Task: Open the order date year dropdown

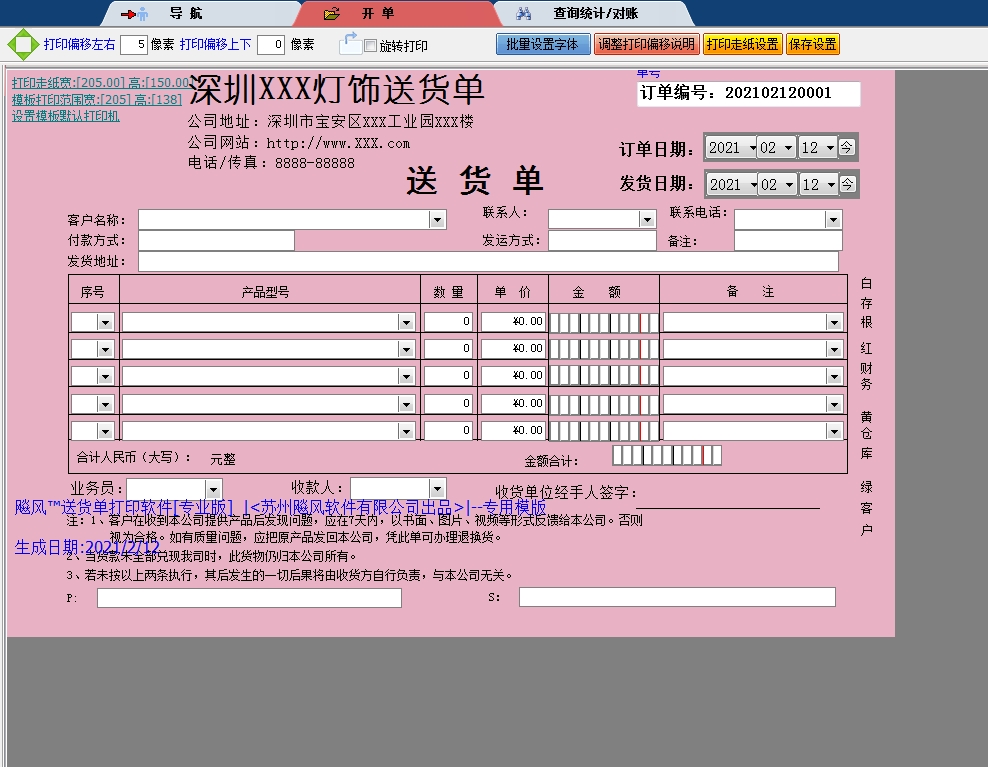Action: 749,148
